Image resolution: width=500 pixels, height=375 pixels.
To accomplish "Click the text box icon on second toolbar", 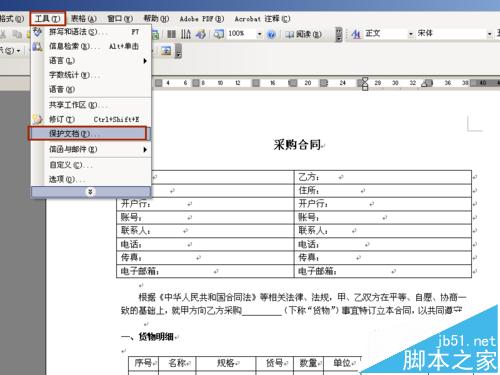I will coord(166,51).
